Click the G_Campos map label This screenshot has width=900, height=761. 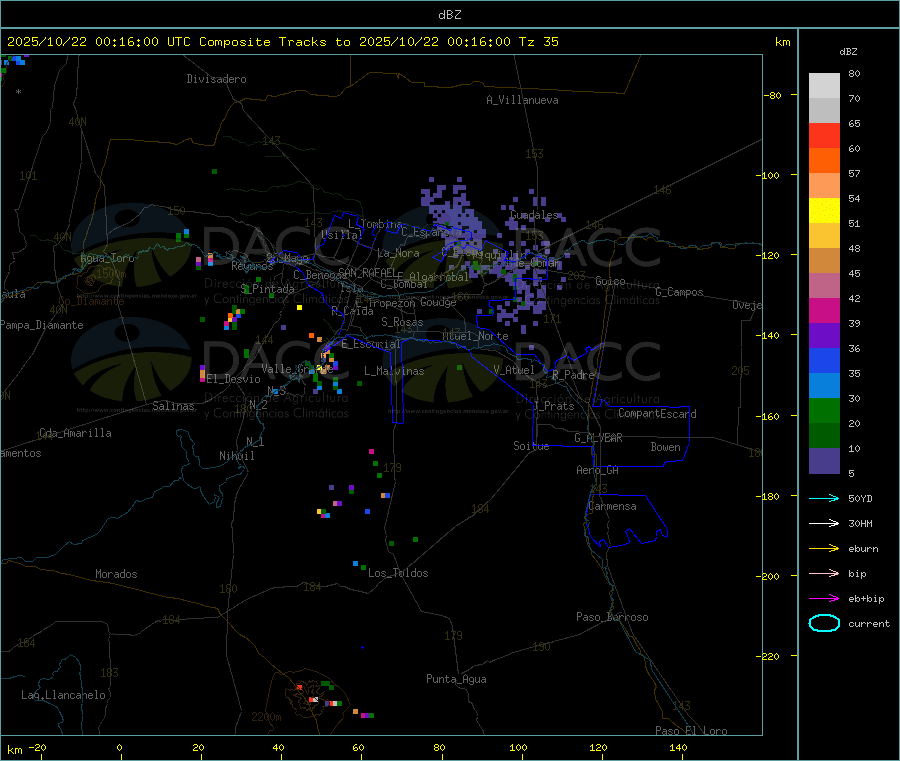point(679,292)
